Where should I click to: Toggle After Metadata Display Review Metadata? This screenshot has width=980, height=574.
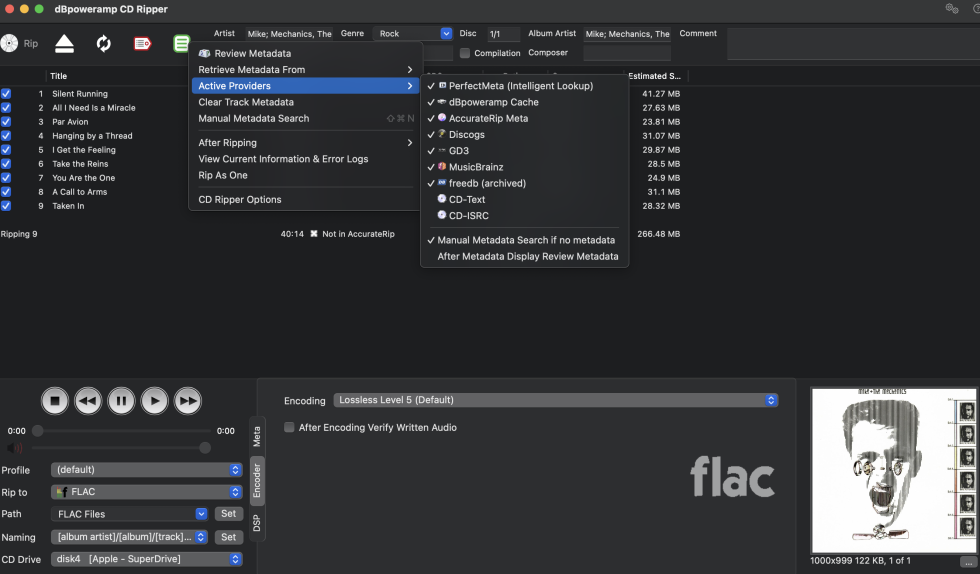pos(524,256)
